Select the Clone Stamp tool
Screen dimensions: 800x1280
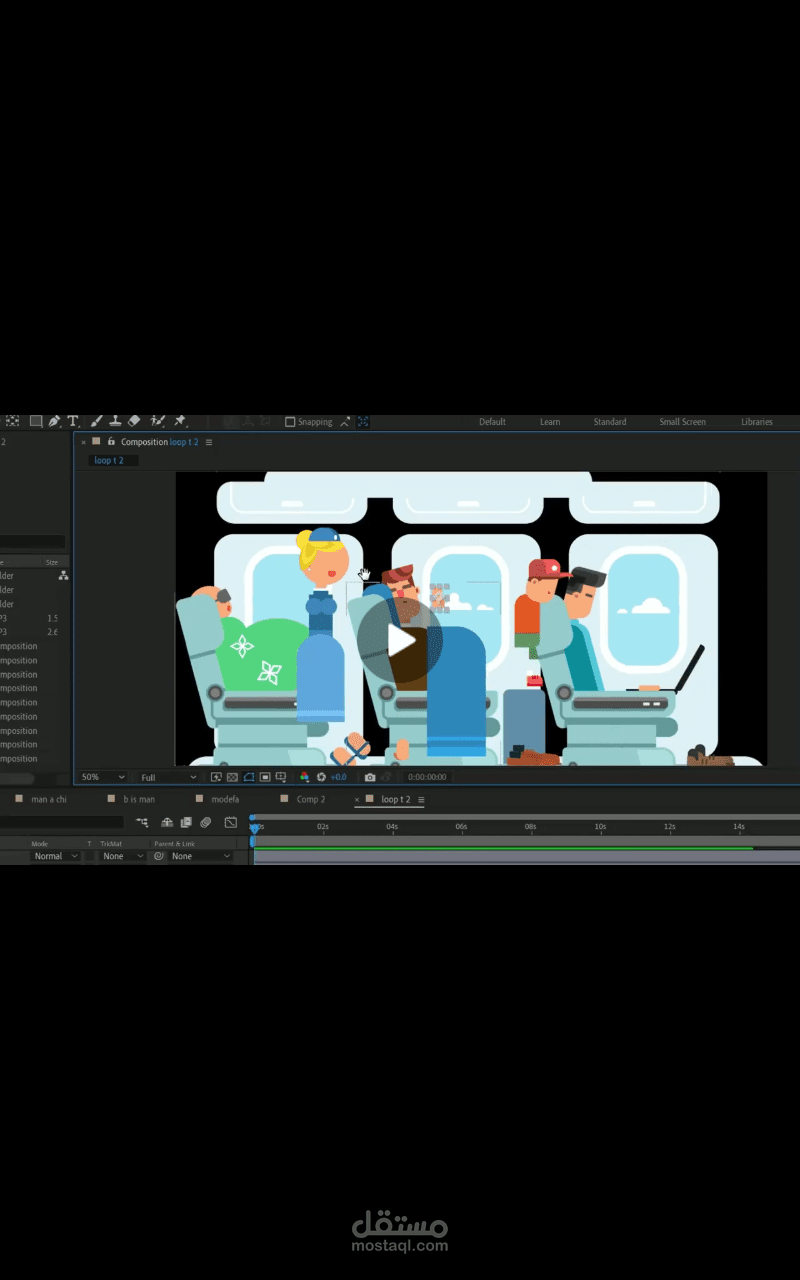tap(115, 422)
